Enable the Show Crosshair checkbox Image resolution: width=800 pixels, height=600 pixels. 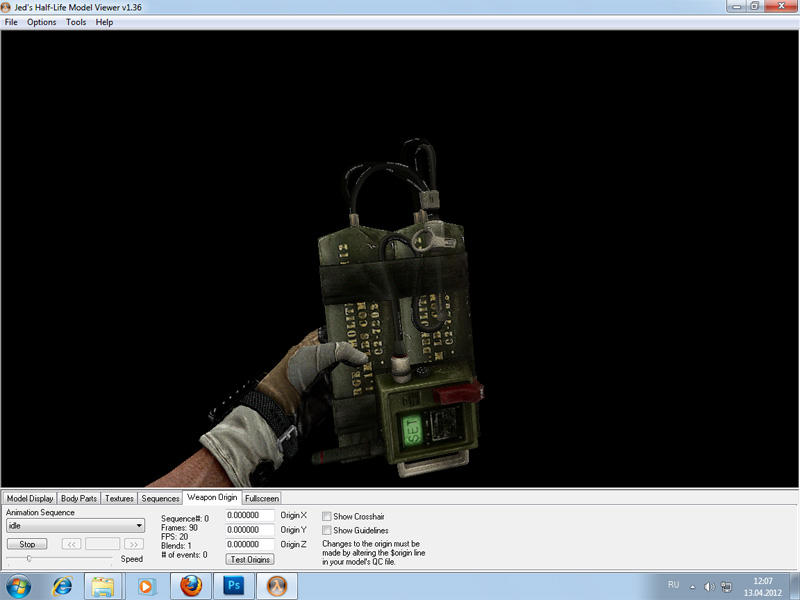point(327,516)
